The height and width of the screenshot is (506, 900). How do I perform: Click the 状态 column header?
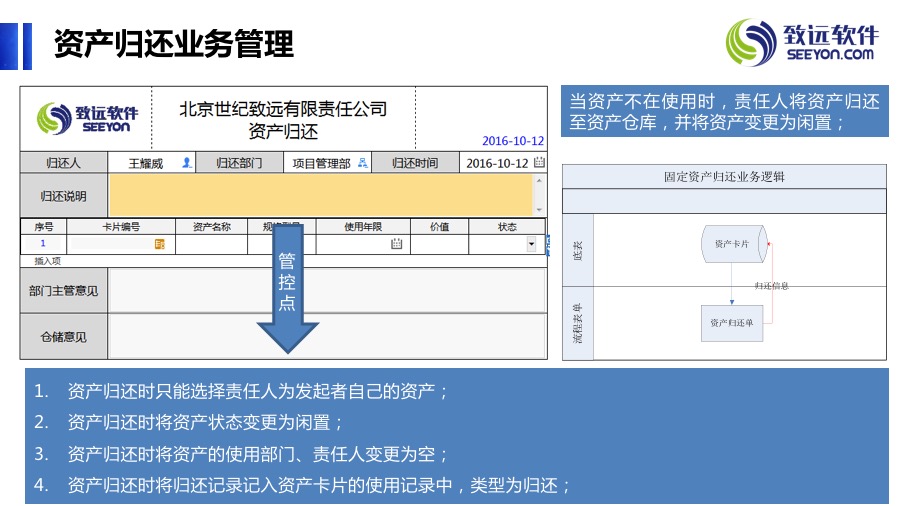coord(507,227)
